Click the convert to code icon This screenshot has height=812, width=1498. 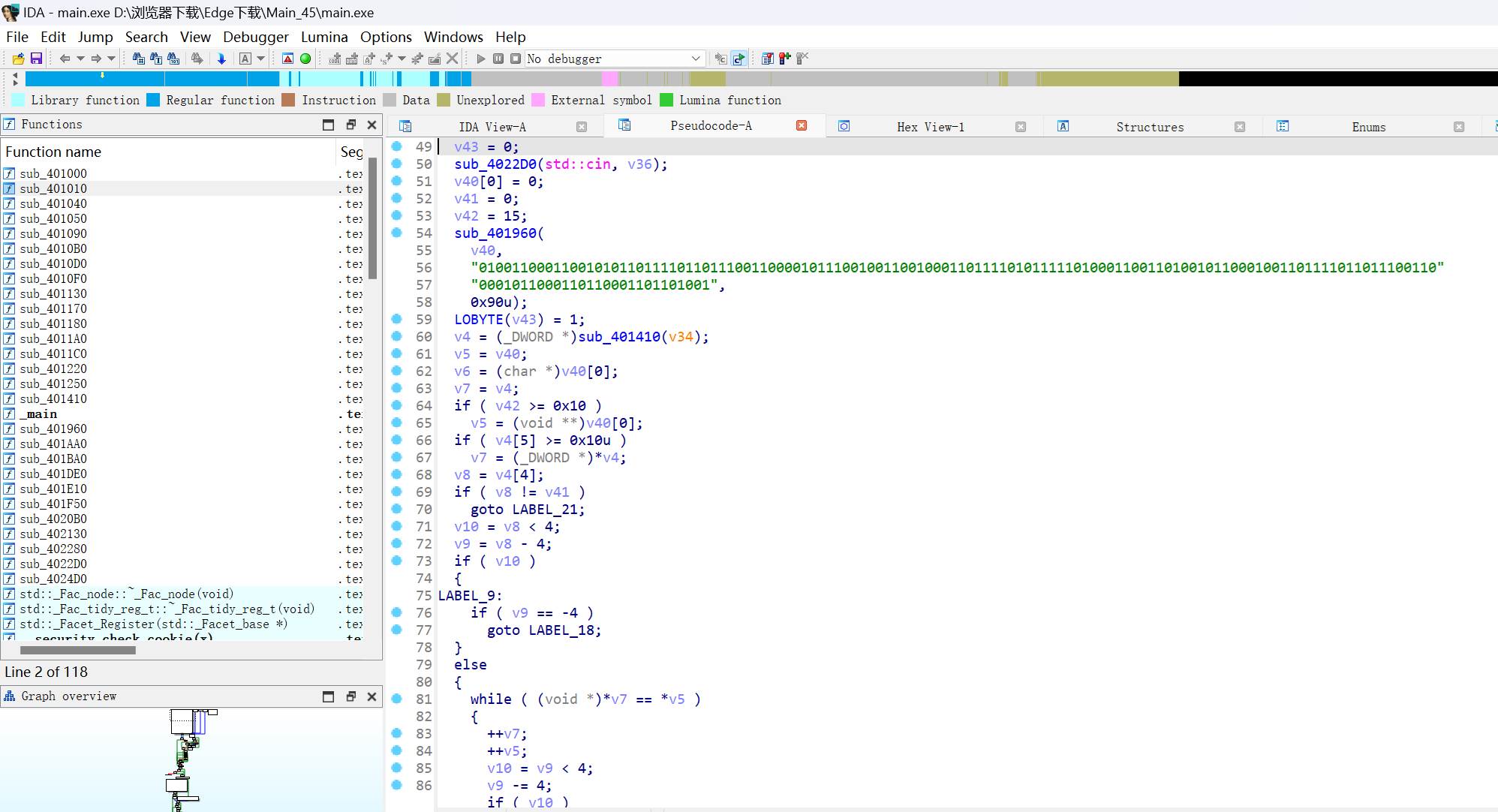335,59
